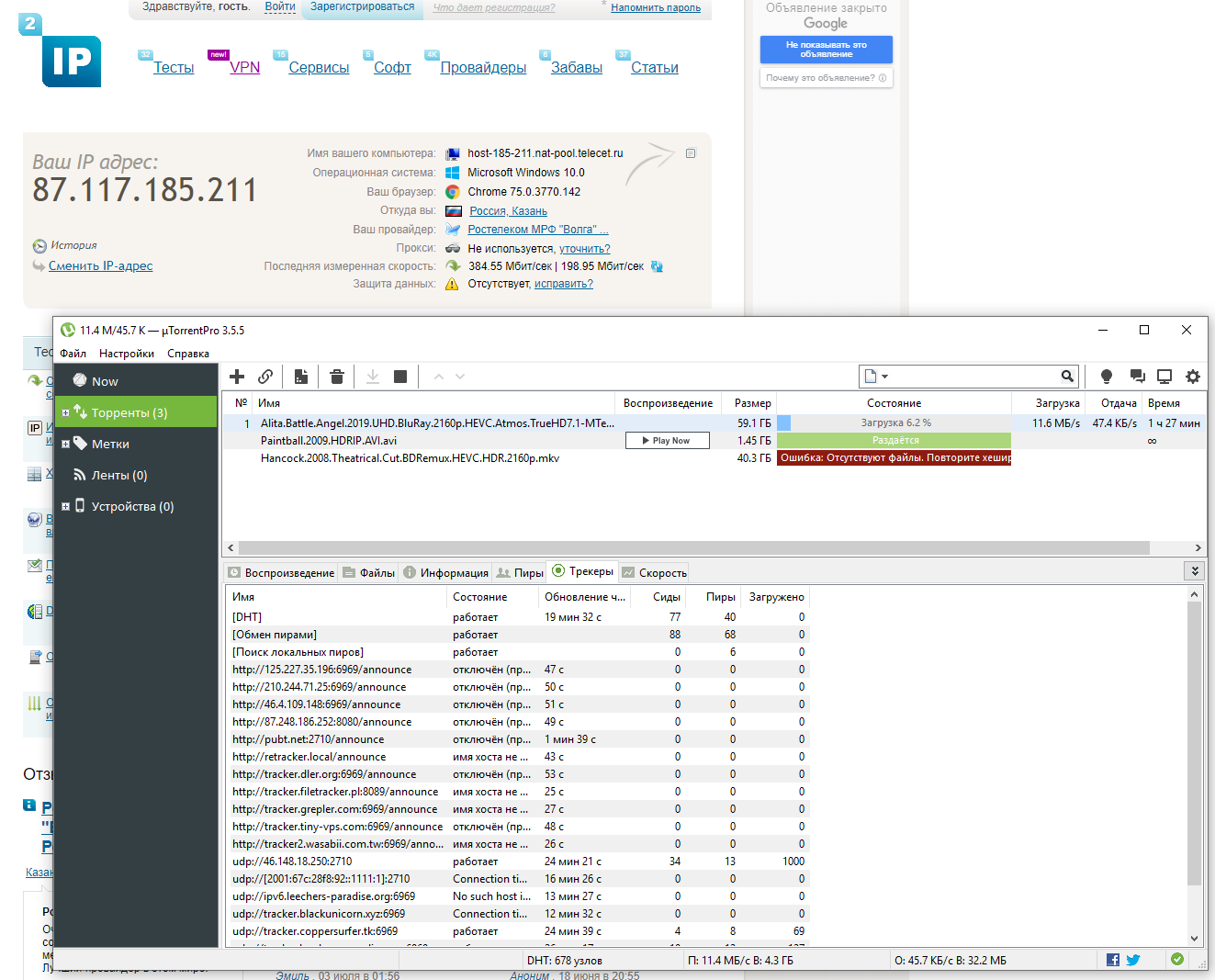Click the remote monitor icon in toolbar
1215x980 pixels.
tap(1164, 377)
